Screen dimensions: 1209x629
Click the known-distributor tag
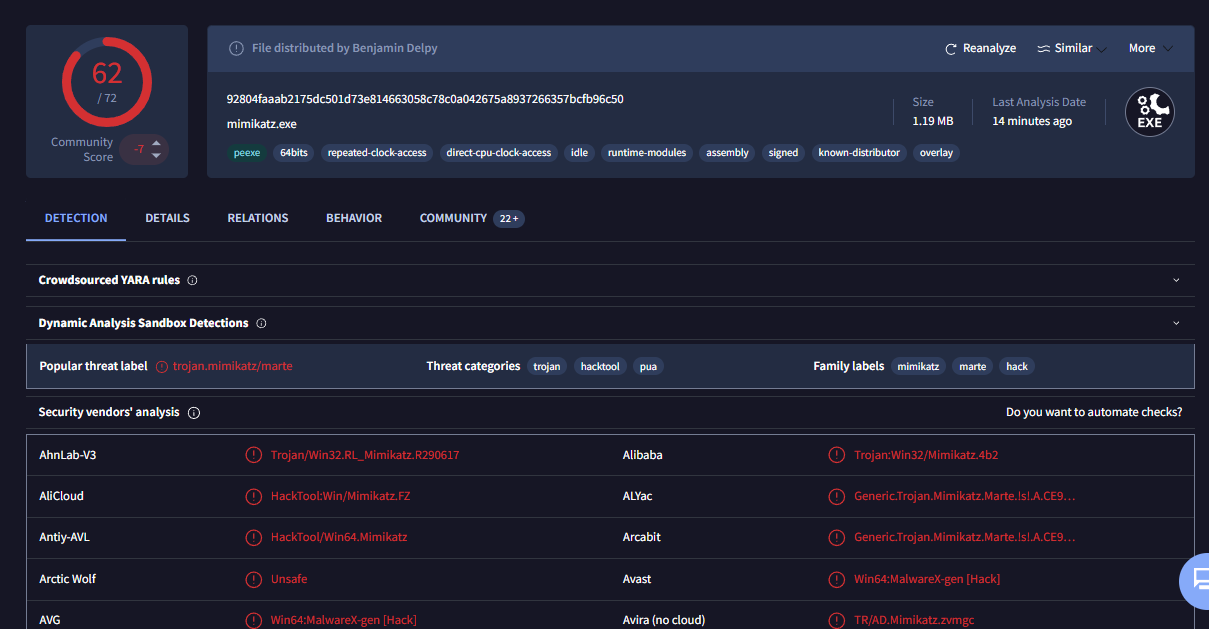(x=858, y=153)
